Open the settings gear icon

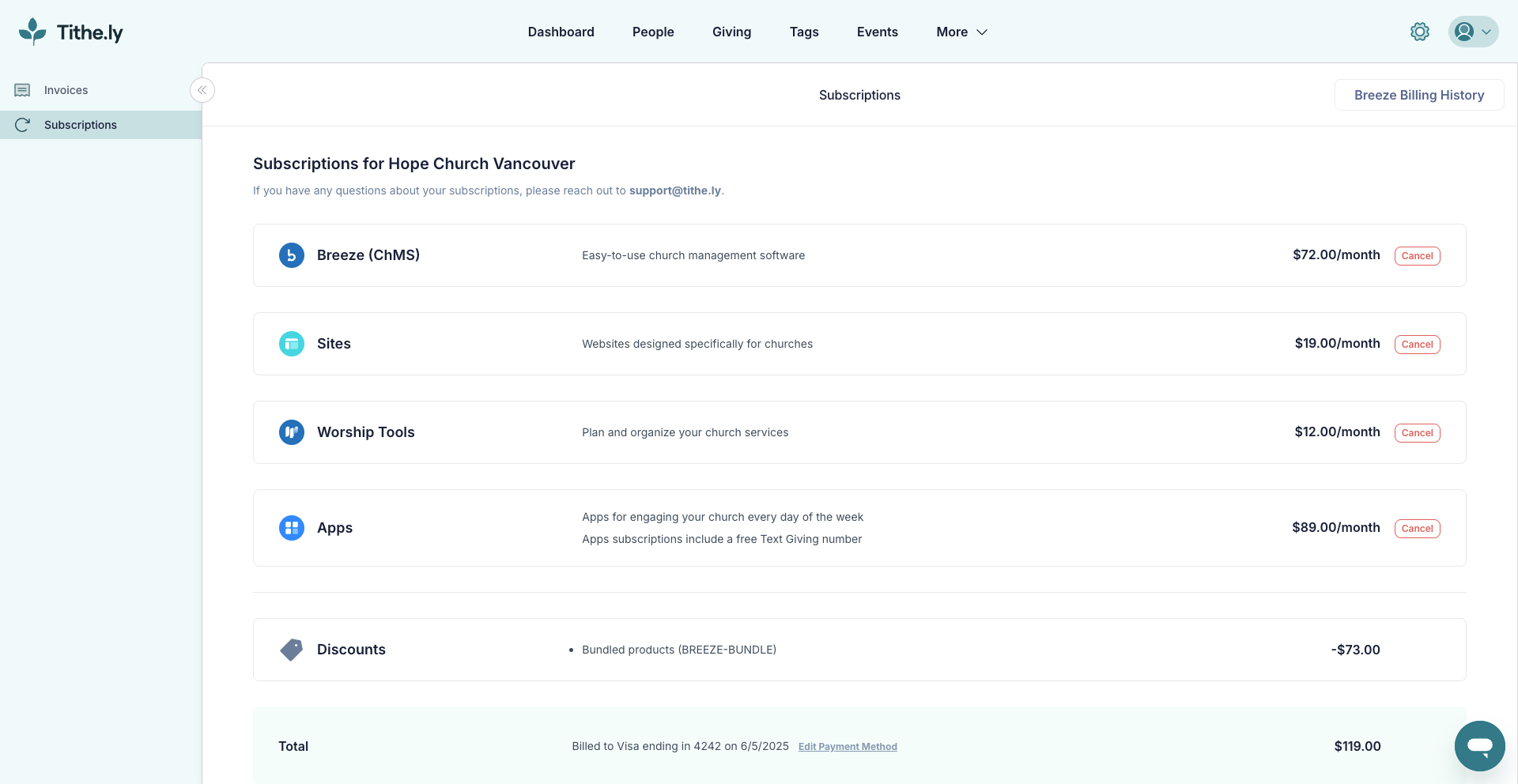[x=1419, y=32]
